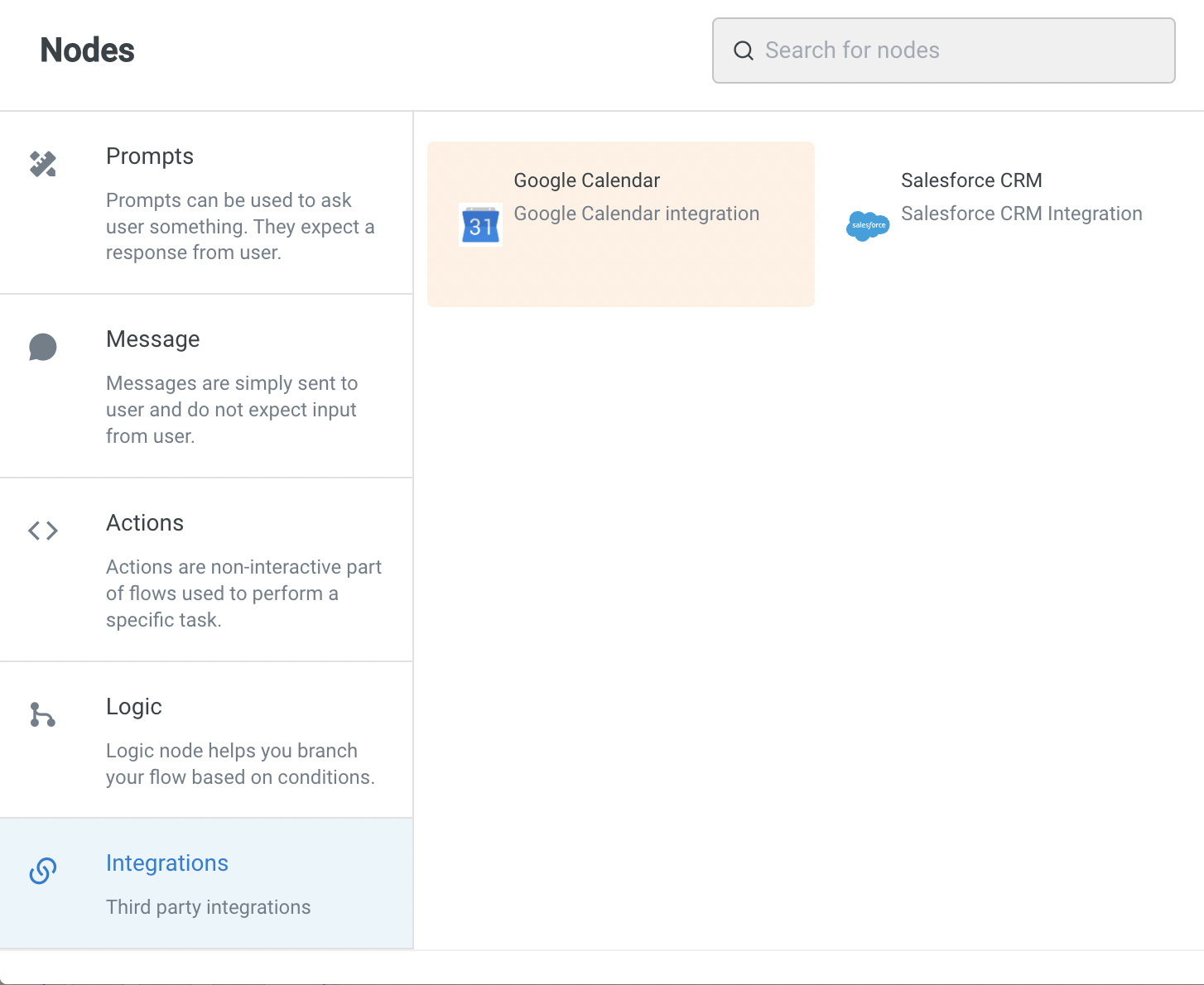Choose the Logic category

pyautogui.click(x=206, y=740)
